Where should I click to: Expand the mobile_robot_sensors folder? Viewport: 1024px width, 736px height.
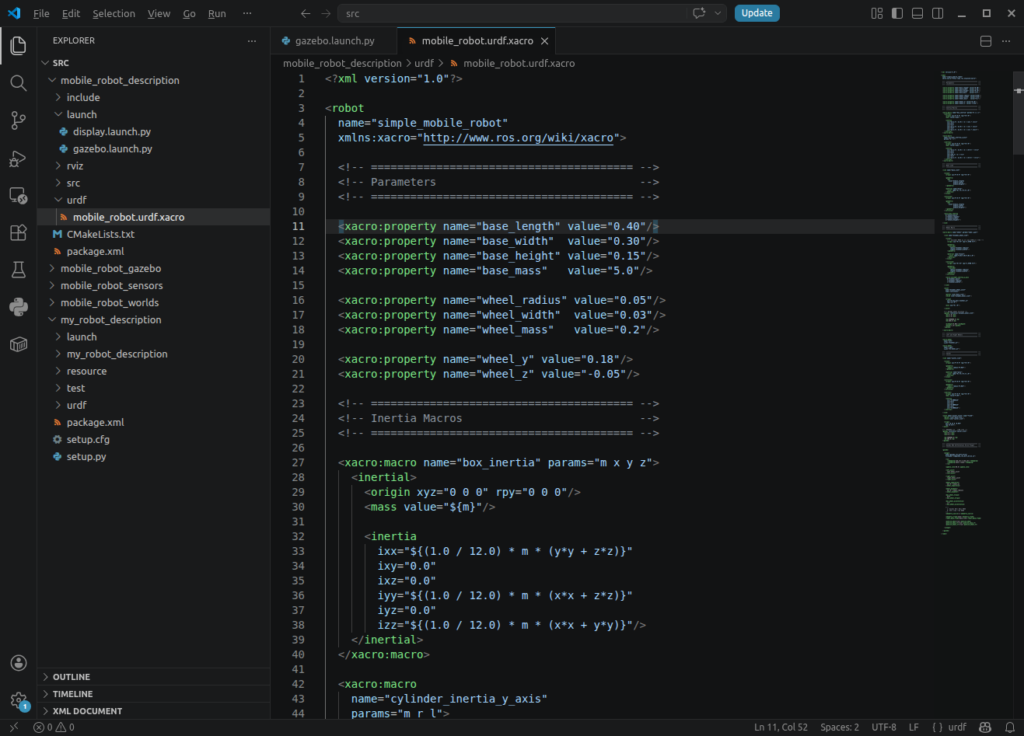pos(153,285)
